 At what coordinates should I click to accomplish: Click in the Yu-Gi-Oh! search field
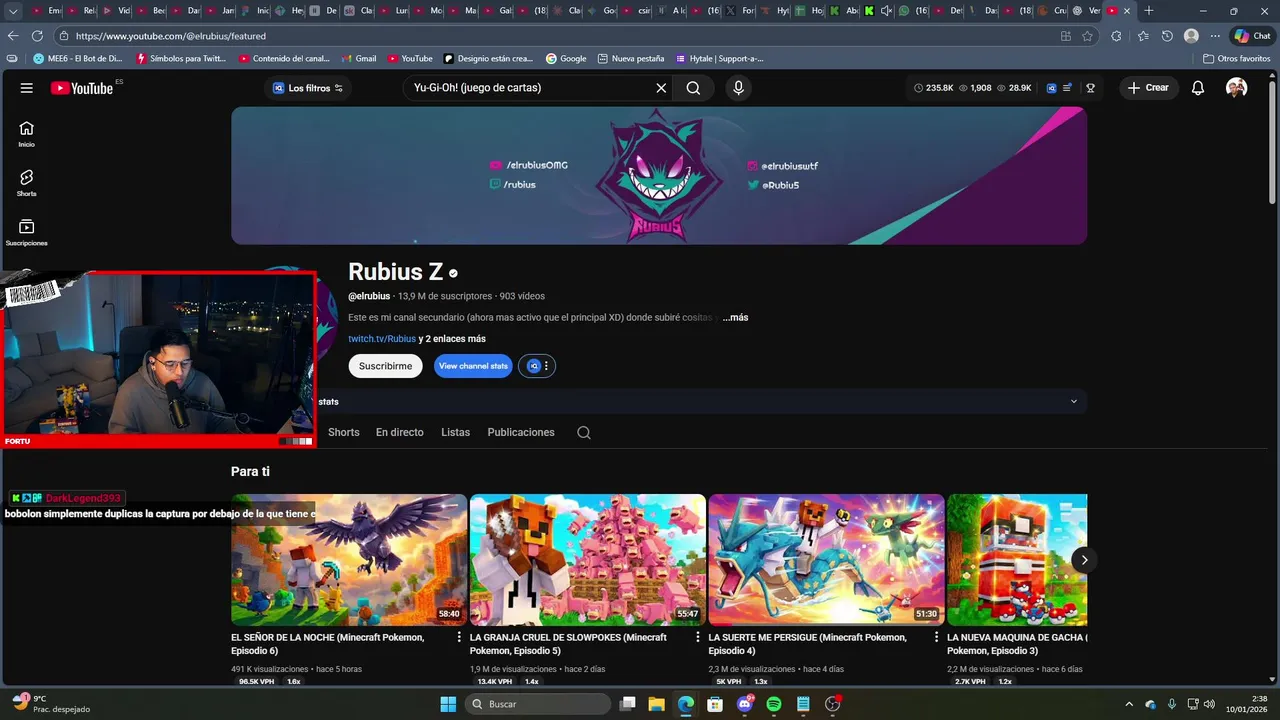coord(530,88)
